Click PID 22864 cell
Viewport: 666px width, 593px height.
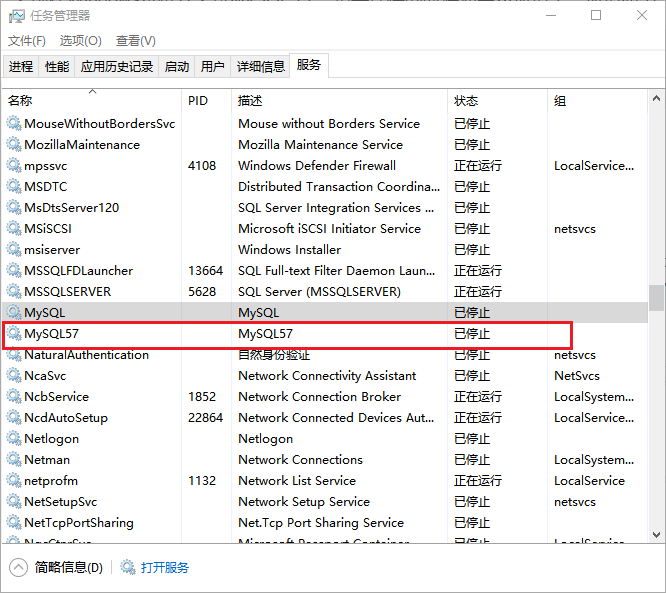click(x=206, y=418)
